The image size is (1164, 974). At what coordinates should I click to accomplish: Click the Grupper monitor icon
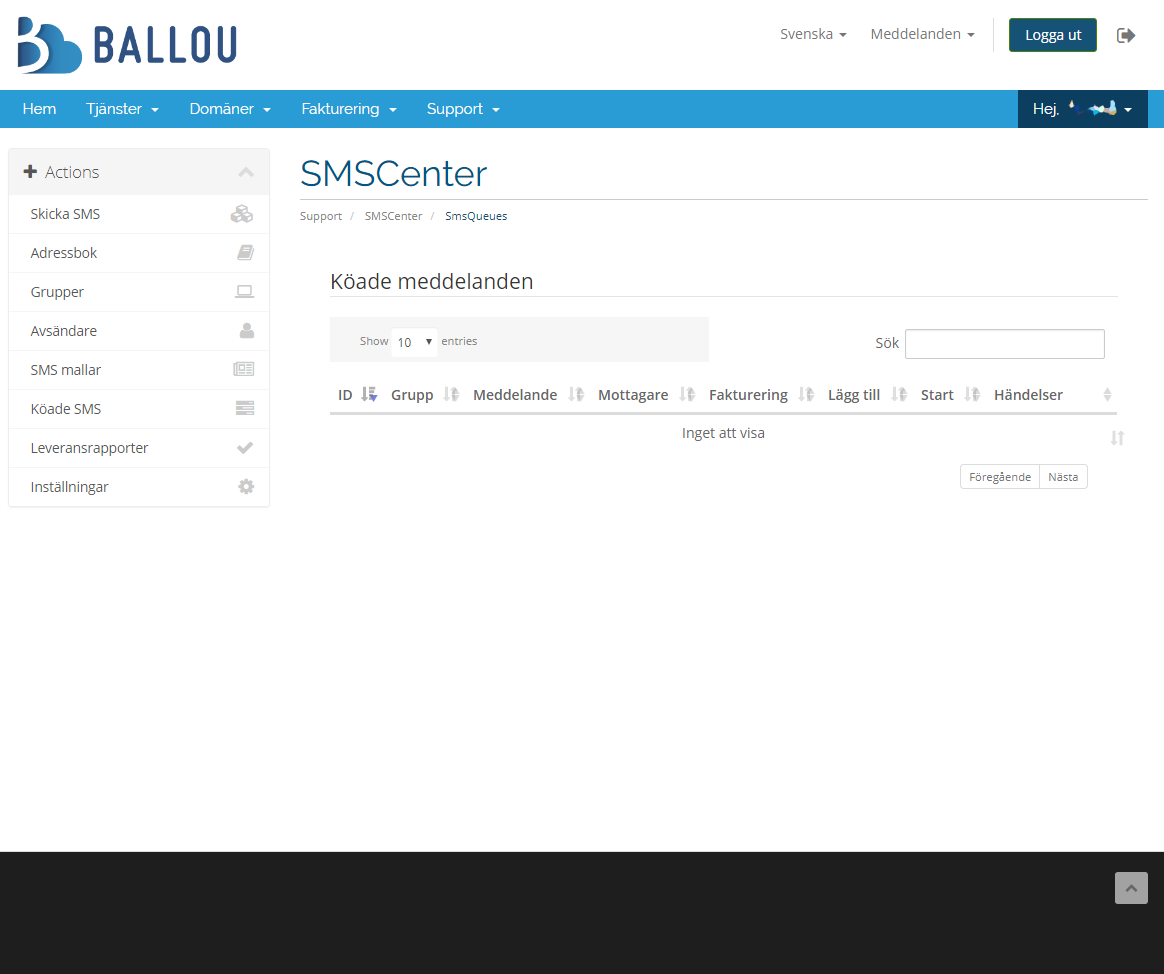coord(245,291)
